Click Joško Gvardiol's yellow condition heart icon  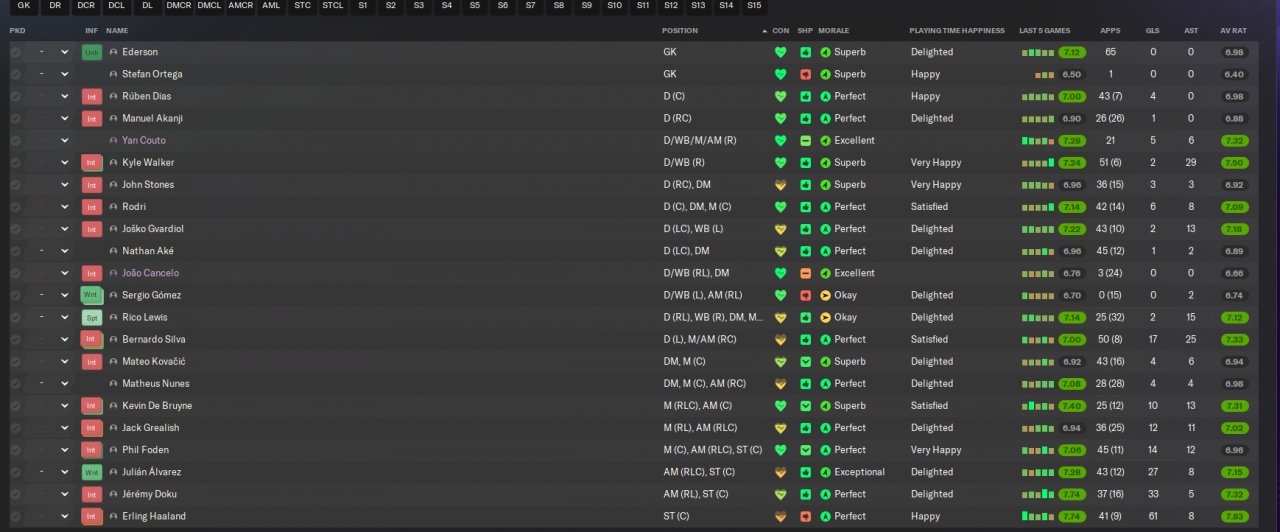[781, 229]
